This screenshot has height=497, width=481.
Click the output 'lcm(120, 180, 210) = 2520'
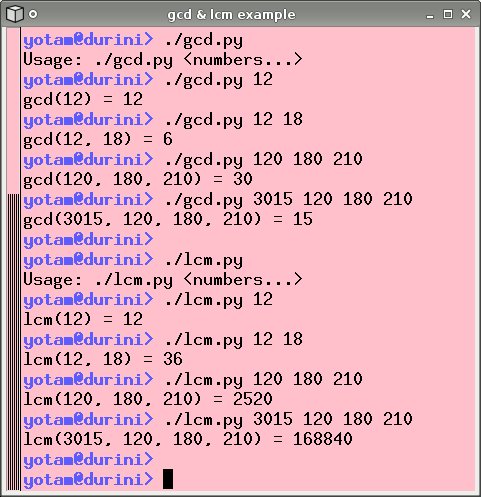click(148, 399)
